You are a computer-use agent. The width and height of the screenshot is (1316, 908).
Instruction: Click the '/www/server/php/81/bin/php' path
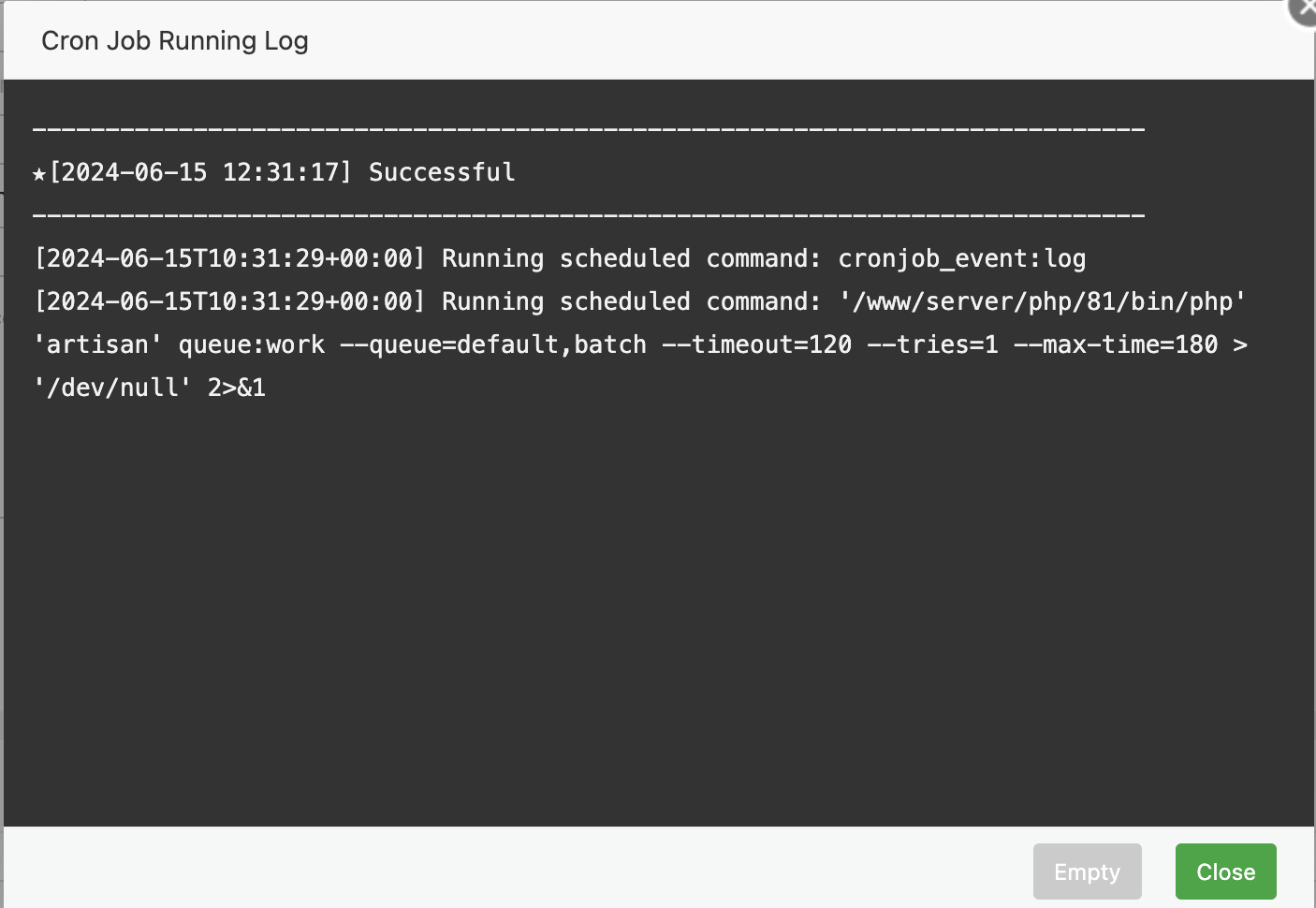point(1042,301)
